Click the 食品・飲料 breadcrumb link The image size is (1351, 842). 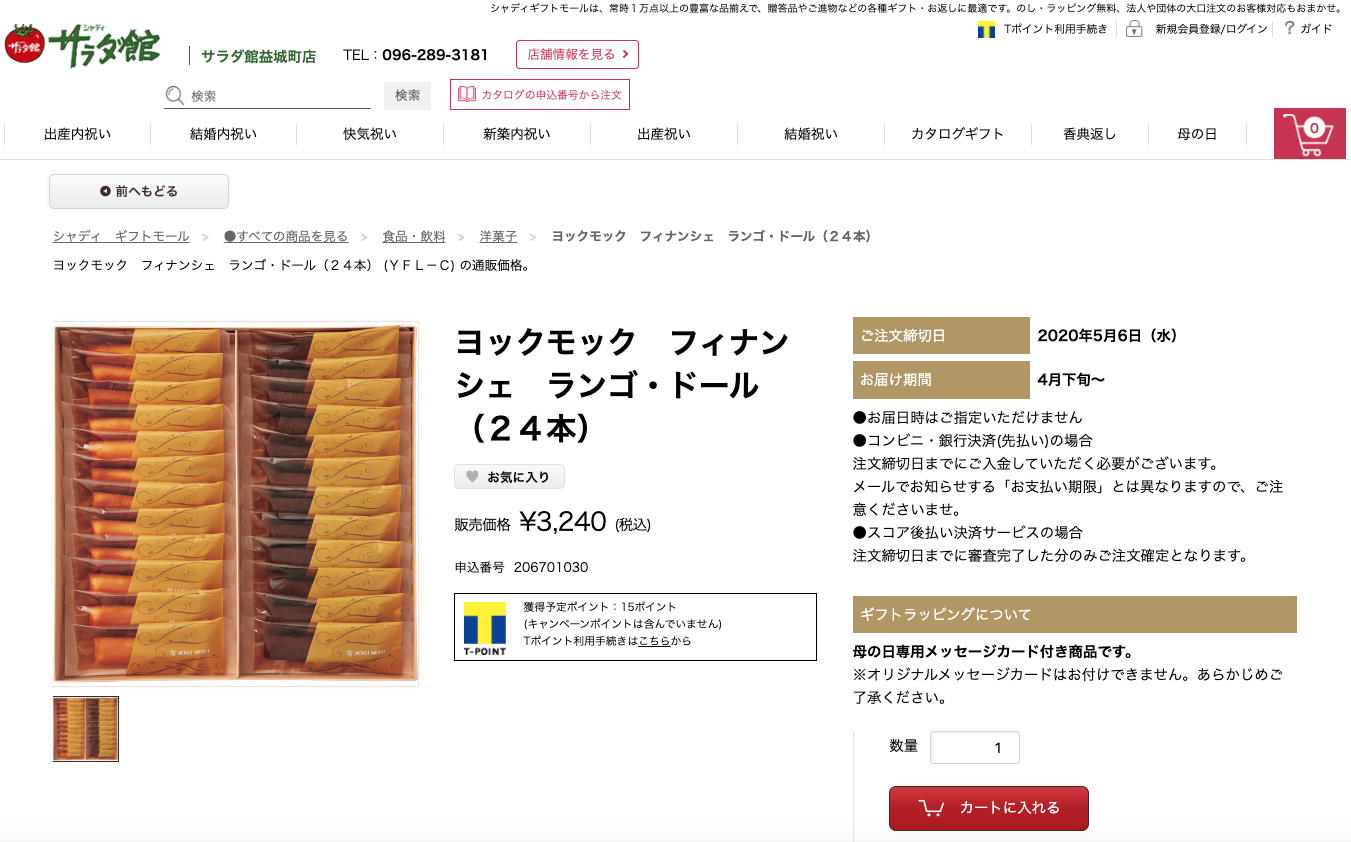pyautogui.click(x=414, y=236)
